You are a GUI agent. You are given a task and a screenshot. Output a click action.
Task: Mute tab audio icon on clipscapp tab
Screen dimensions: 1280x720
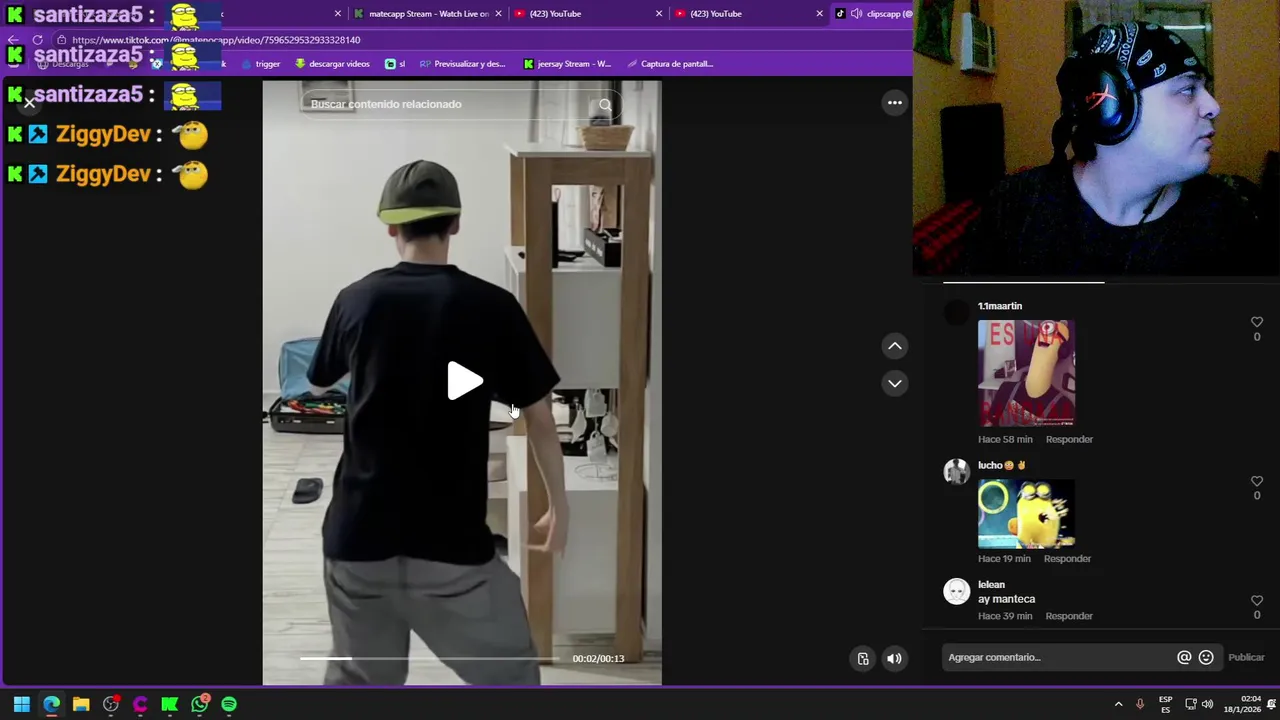855,14
